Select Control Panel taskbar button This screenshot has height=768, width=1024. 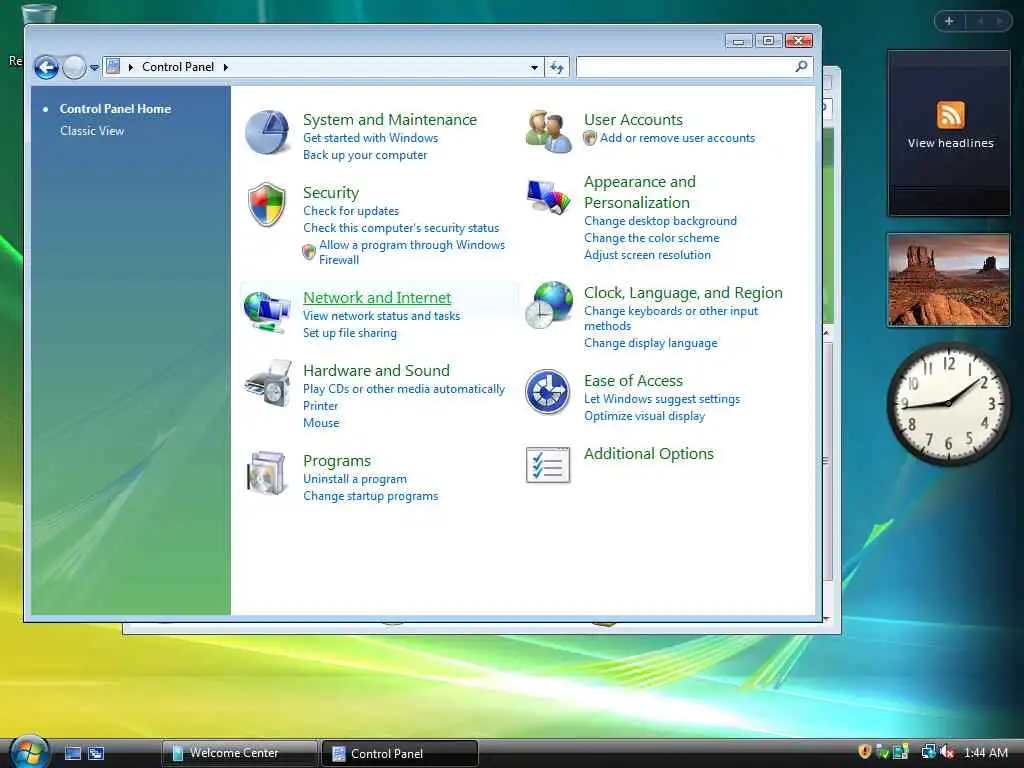(400, 754)
